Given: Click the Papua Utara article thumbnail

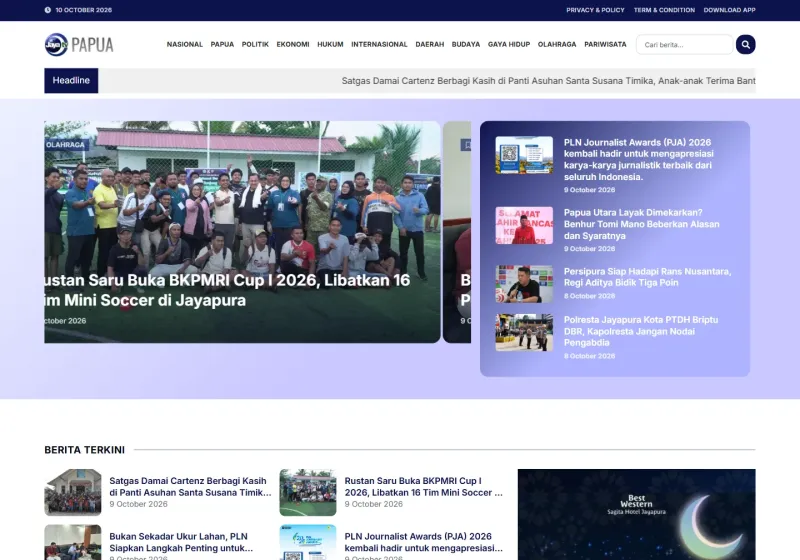Looking at the screenshot, I should click(524, 225).
